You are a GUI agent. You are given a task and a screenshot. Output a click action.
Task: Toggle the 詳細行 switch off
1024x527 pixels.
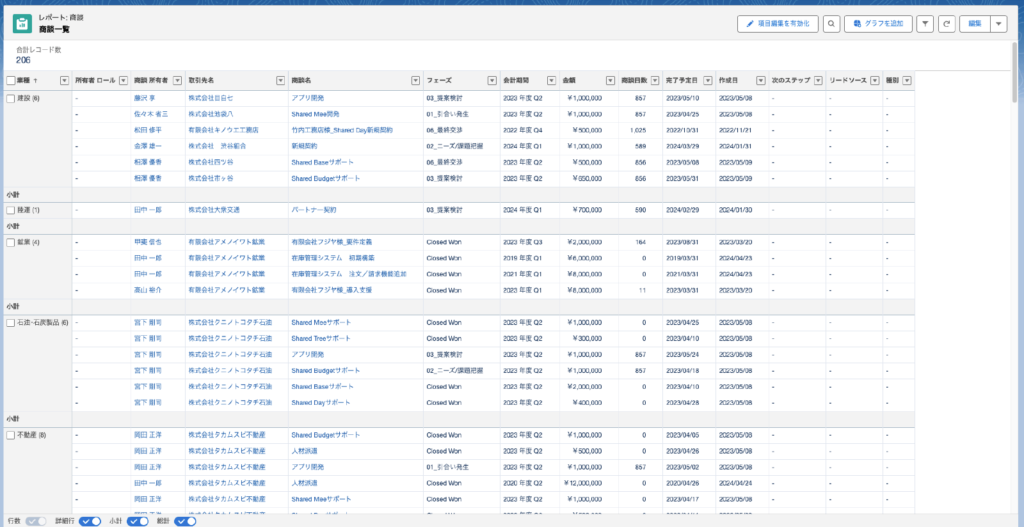90,521
